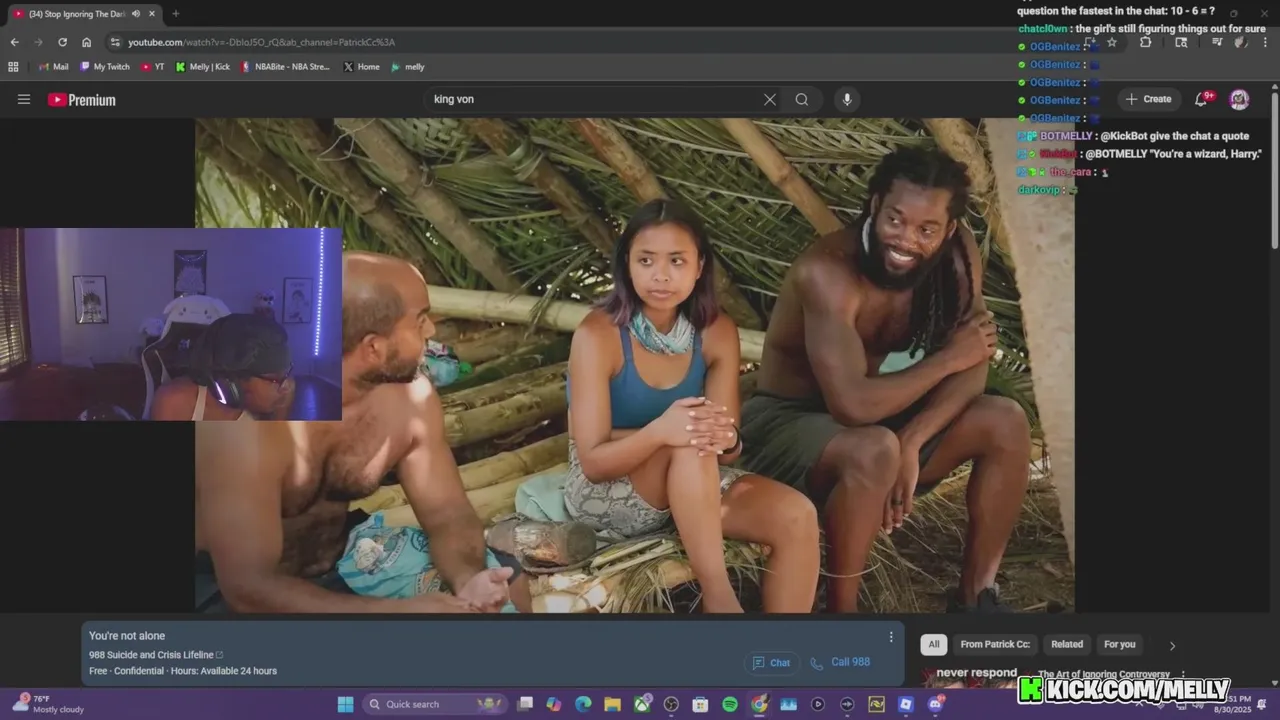
Task: Click the Create button
Action: pyautogui.click(x=1148, y=99)
